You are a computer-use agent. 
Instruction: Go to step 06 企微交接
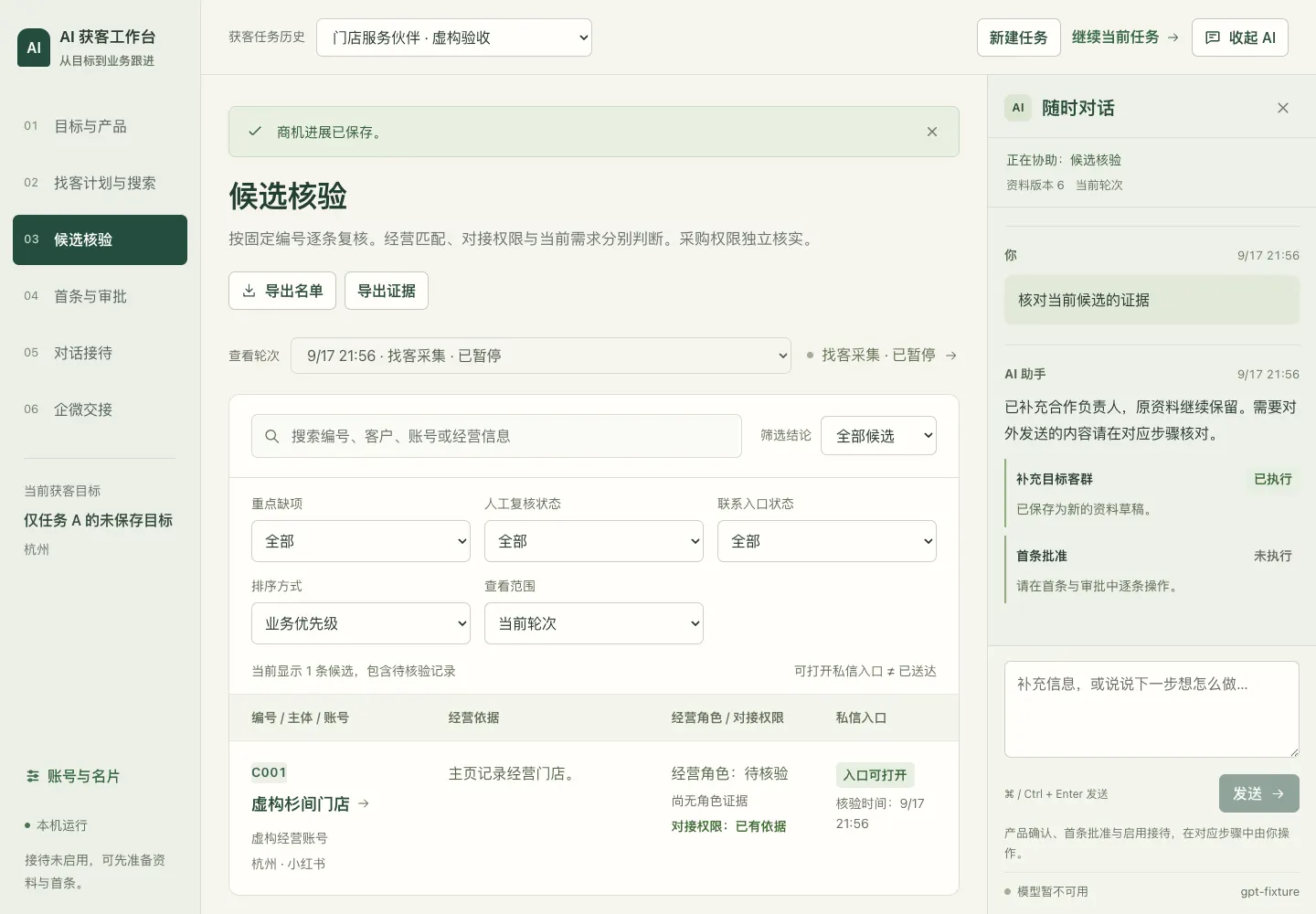[x=100, y=409]
